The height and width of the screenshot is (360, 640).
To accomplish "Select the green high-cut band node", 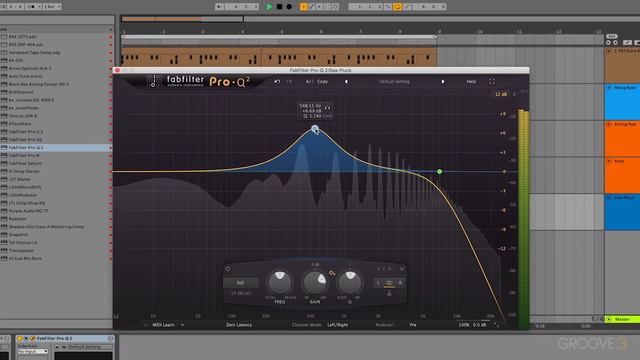I will tap(440, 172).
